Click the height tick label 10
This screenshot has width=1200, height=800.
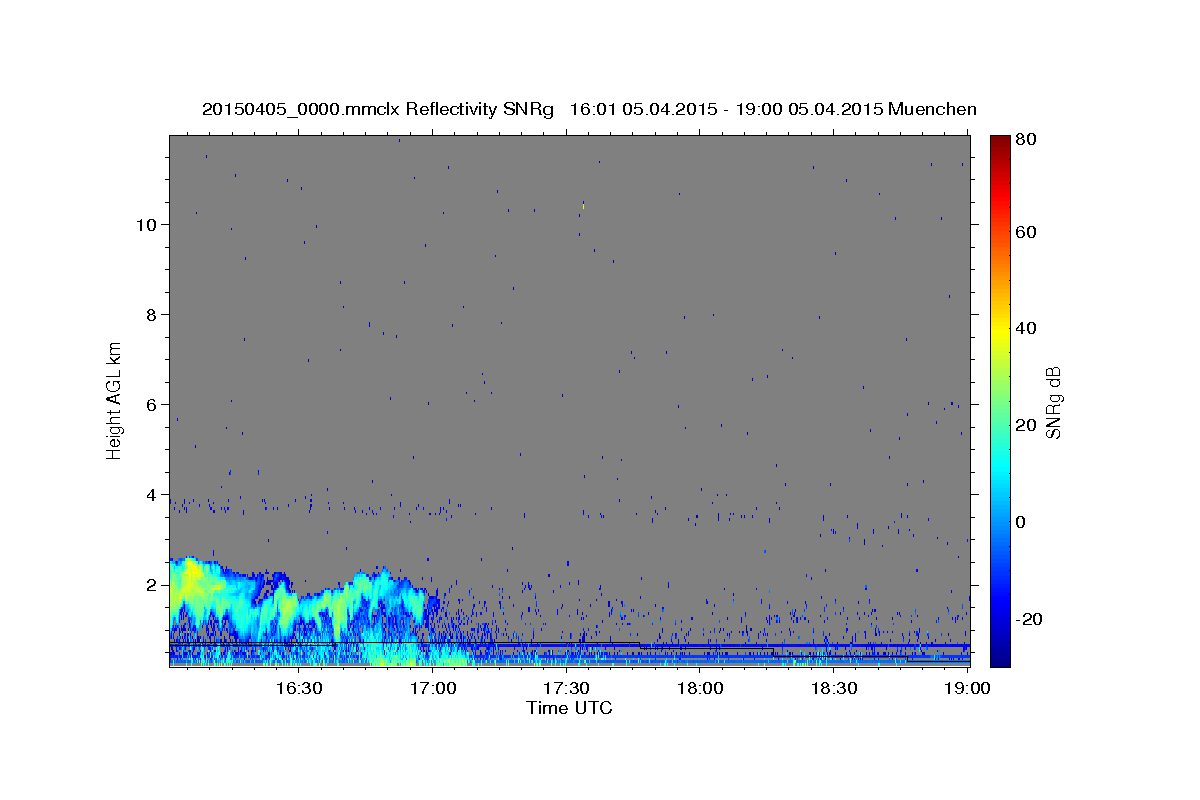point(145,224)
